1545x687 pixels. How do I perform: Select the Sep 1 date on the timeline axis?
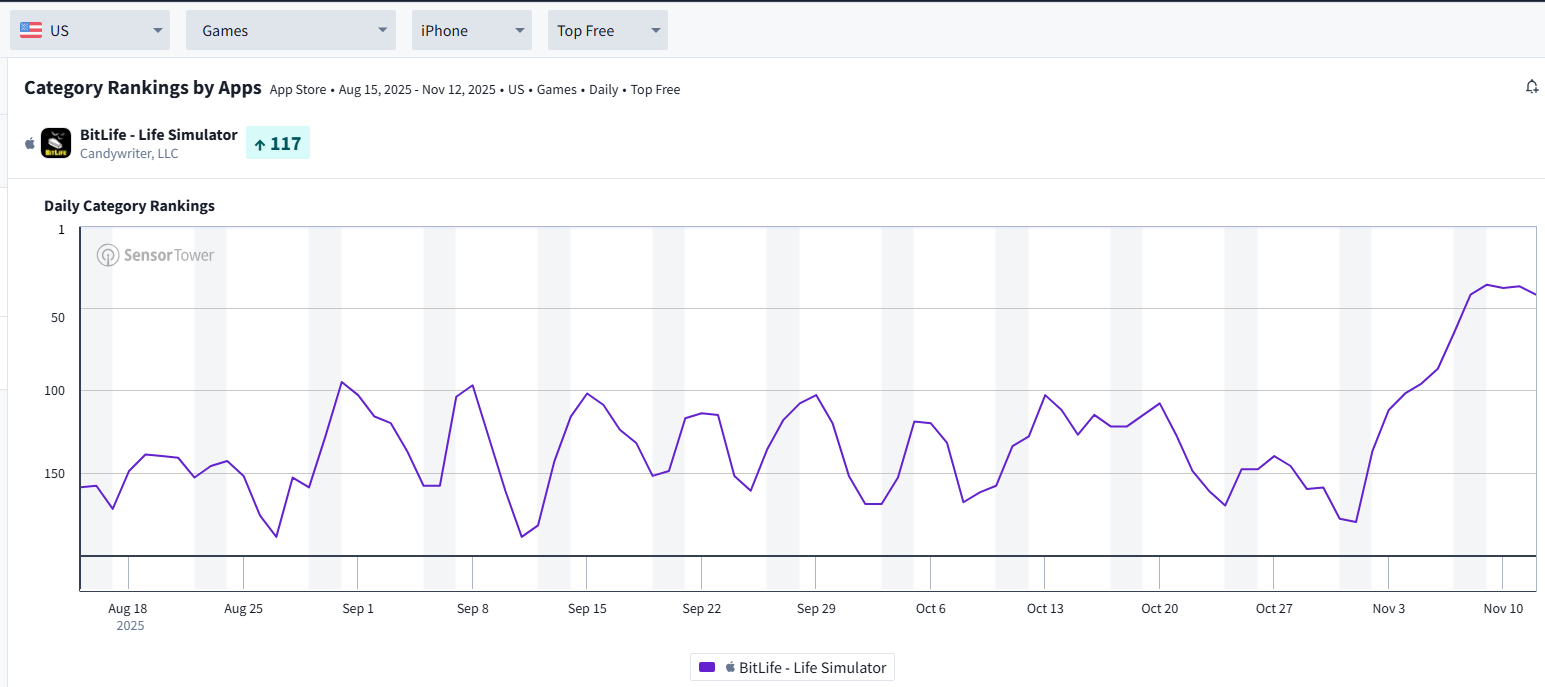tap(357, 608)
